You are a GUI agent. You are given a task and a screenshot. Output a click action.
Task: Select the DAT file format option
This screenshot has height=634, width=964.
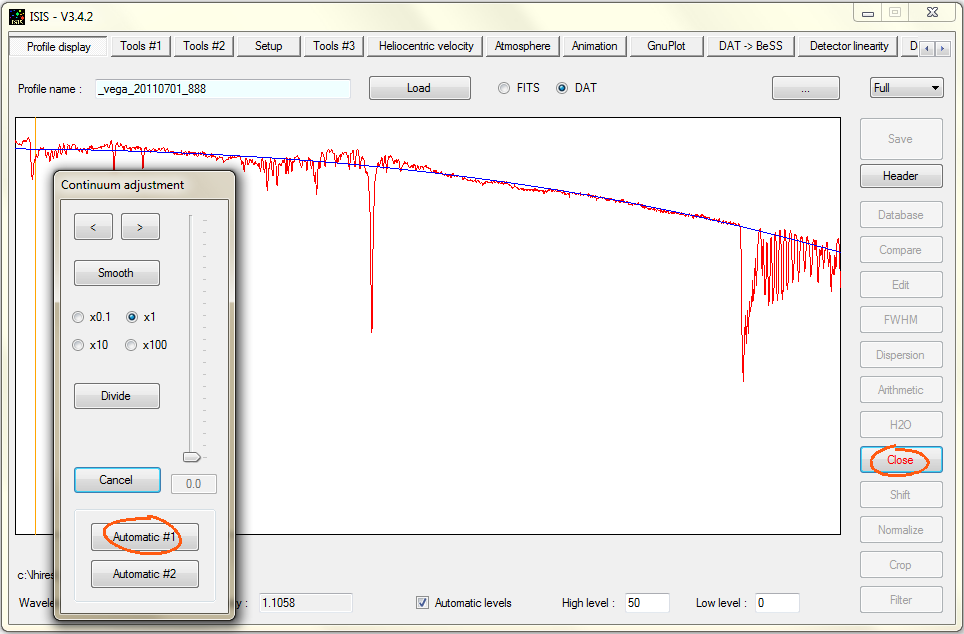click(x=562, y=88)
